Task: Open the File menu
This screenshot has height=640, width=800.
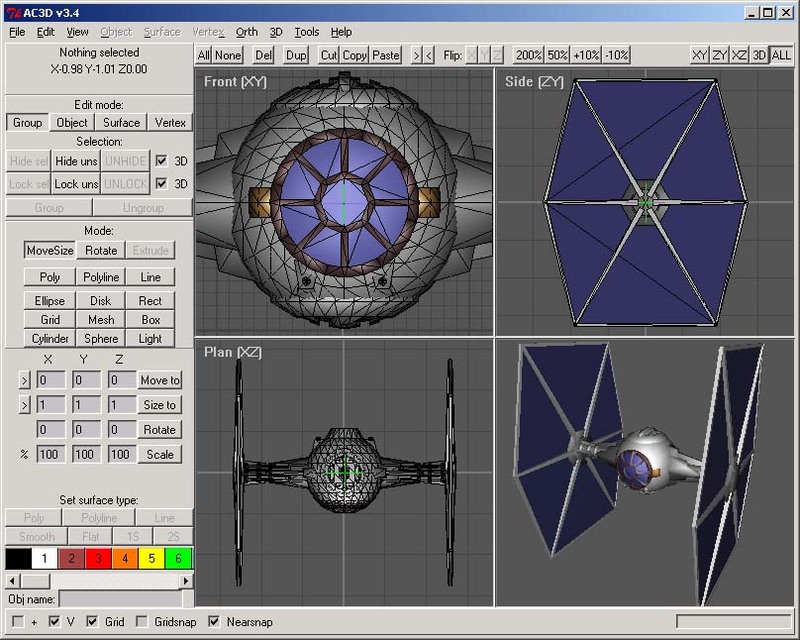Action: pyautogui.click(x=17, y=32)
